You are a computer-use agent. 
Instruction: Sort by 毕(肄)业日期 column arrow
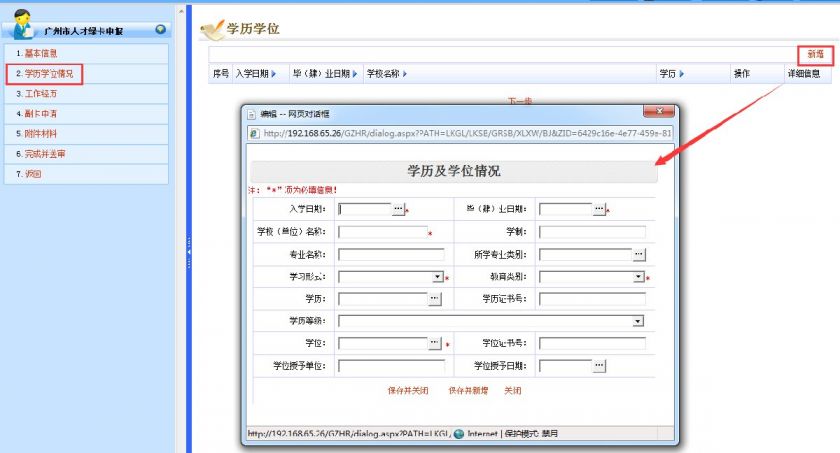[355, 74]
